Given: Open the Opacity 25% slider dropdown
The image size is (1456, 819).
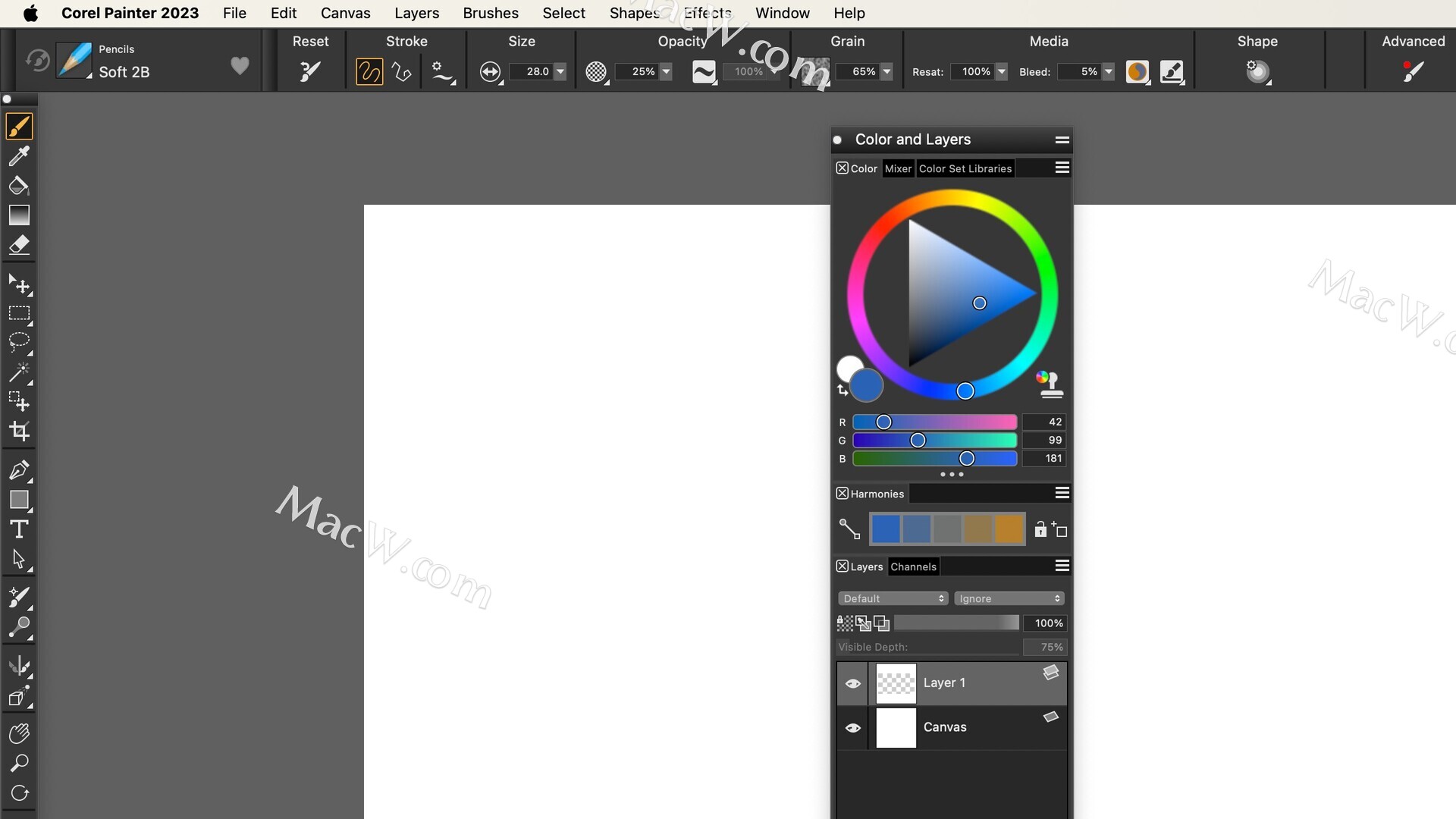Looking at the screenshot, I should (666, 71).
